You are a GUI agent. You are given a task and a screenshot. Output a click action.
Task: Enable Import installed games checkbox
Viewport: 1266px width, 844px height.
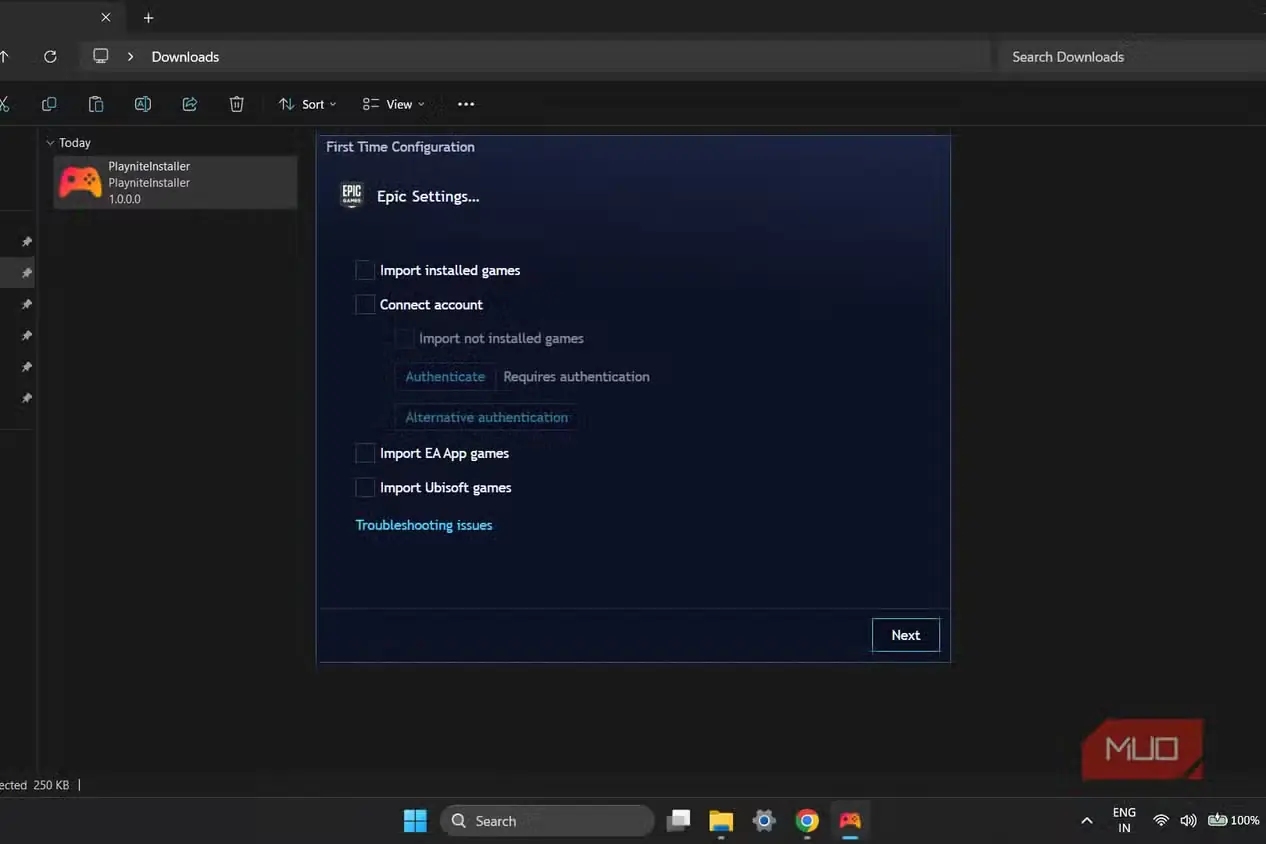(365, 270)
